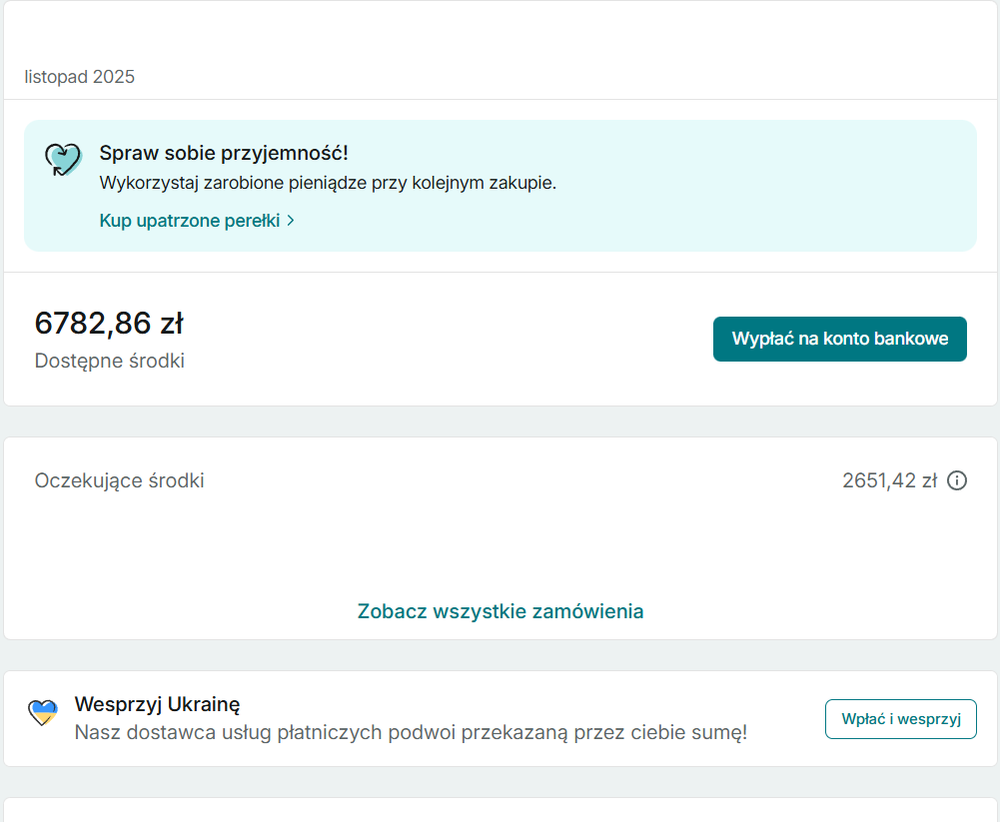
Task: Click the info icon beside 2651,42 zł
Action: 957,481
